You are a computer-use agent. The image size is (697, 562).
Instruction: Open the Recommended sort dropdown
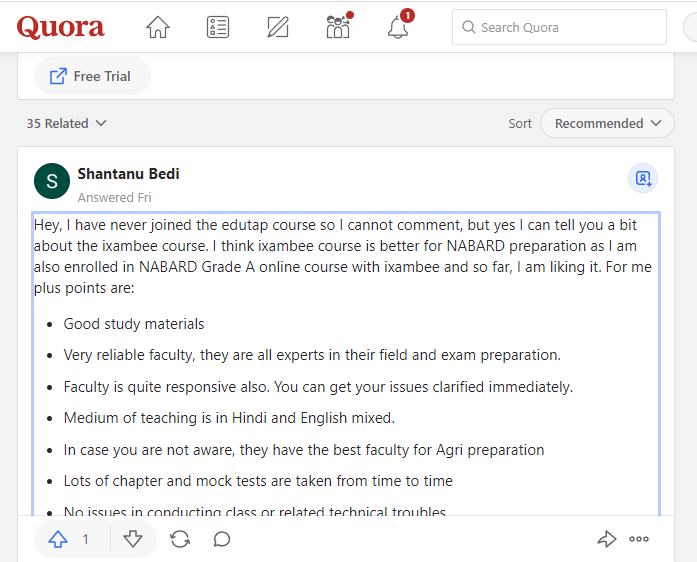[x=607, y=123]
